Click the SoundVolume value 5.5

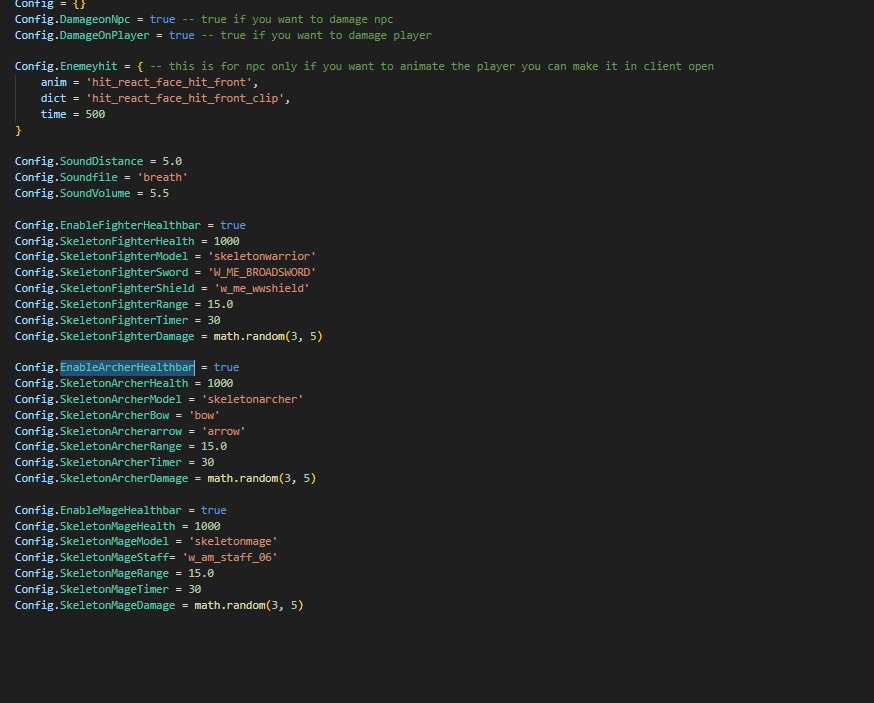(x=159, y=193)
